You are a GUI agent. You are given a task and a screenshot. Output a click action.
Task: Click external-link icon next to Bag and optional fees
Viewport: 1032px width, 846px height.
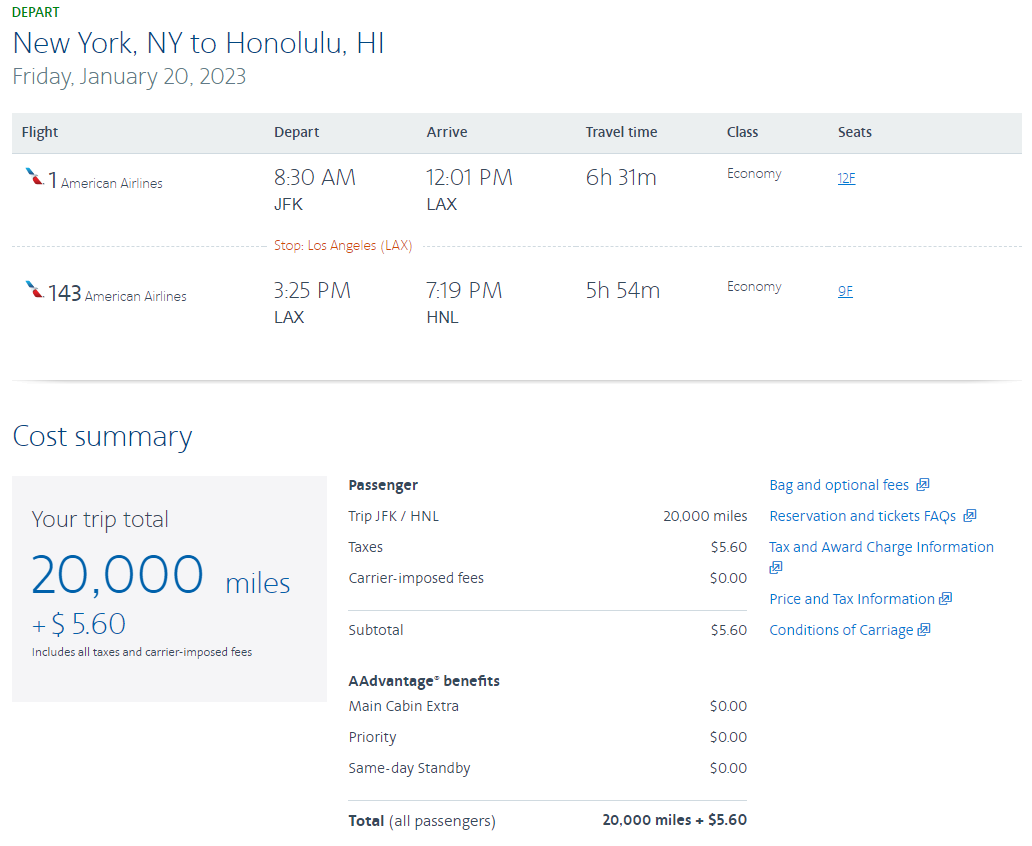(923, 485)
